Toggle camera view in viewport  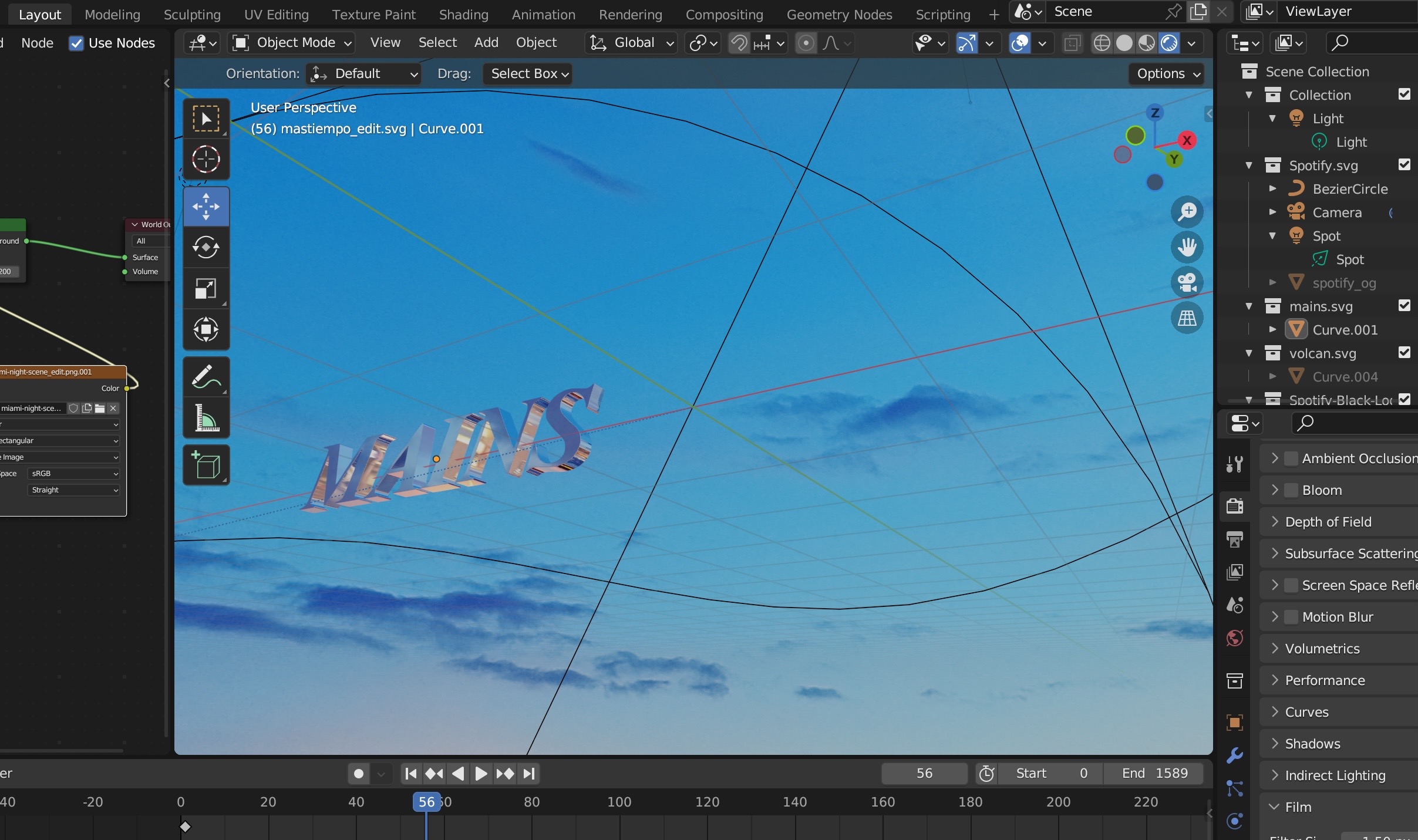pos(1187,283)
